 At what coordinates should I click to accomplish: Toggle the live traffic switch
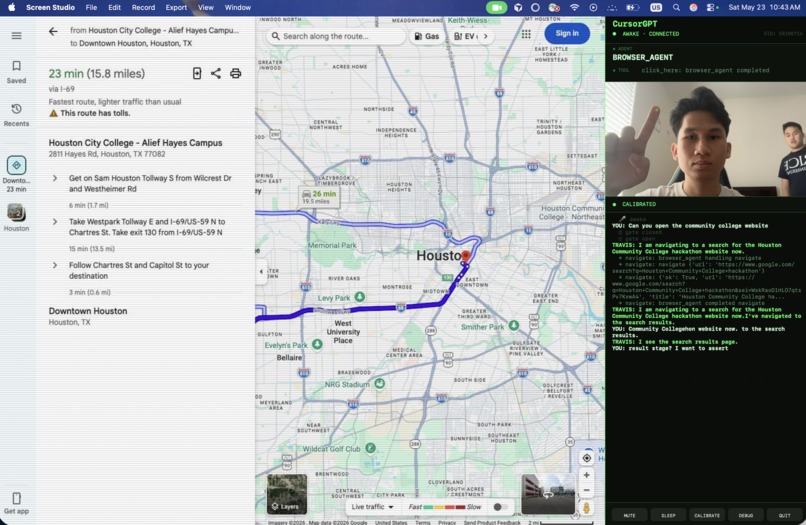pos(500,507)
